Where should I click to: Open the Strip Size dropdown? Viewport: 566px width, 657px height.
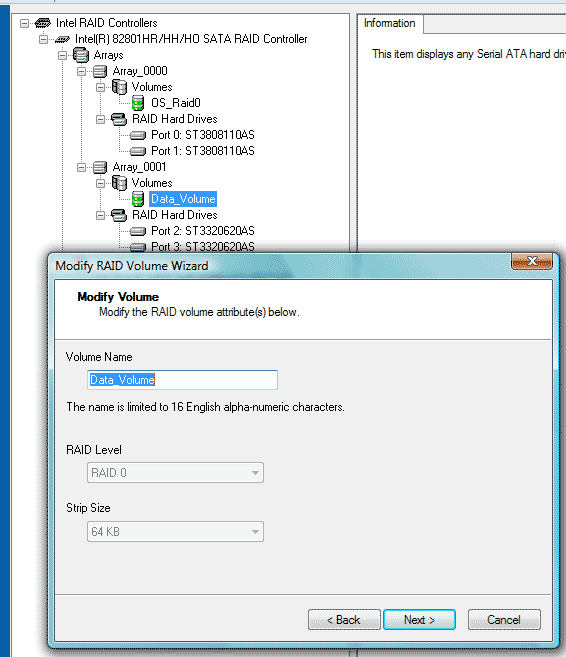[175, 532]
